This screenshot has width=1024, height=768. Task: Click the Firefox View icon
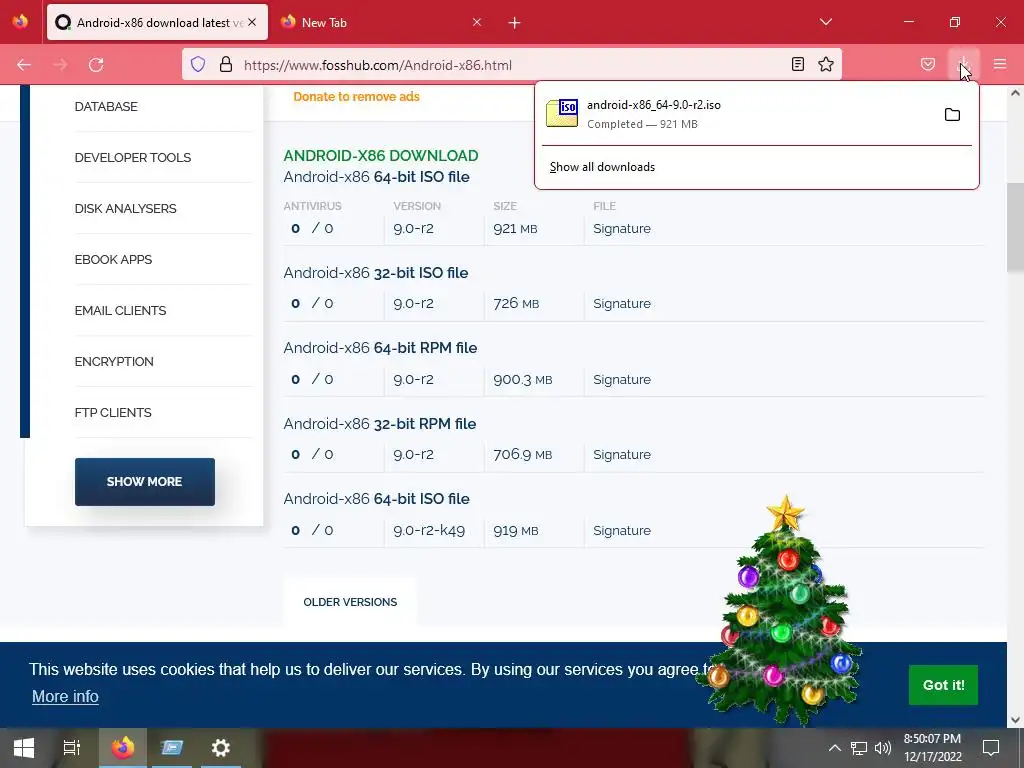(20, 22)
